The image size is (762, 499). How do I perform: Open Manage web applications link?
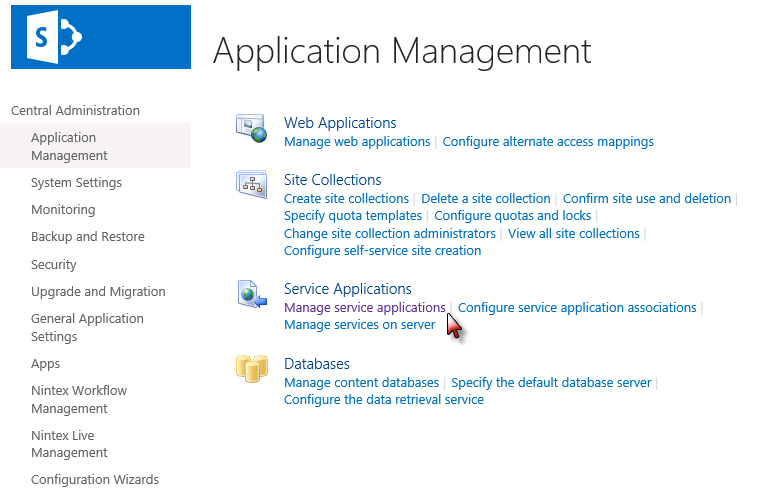point(357,142)
